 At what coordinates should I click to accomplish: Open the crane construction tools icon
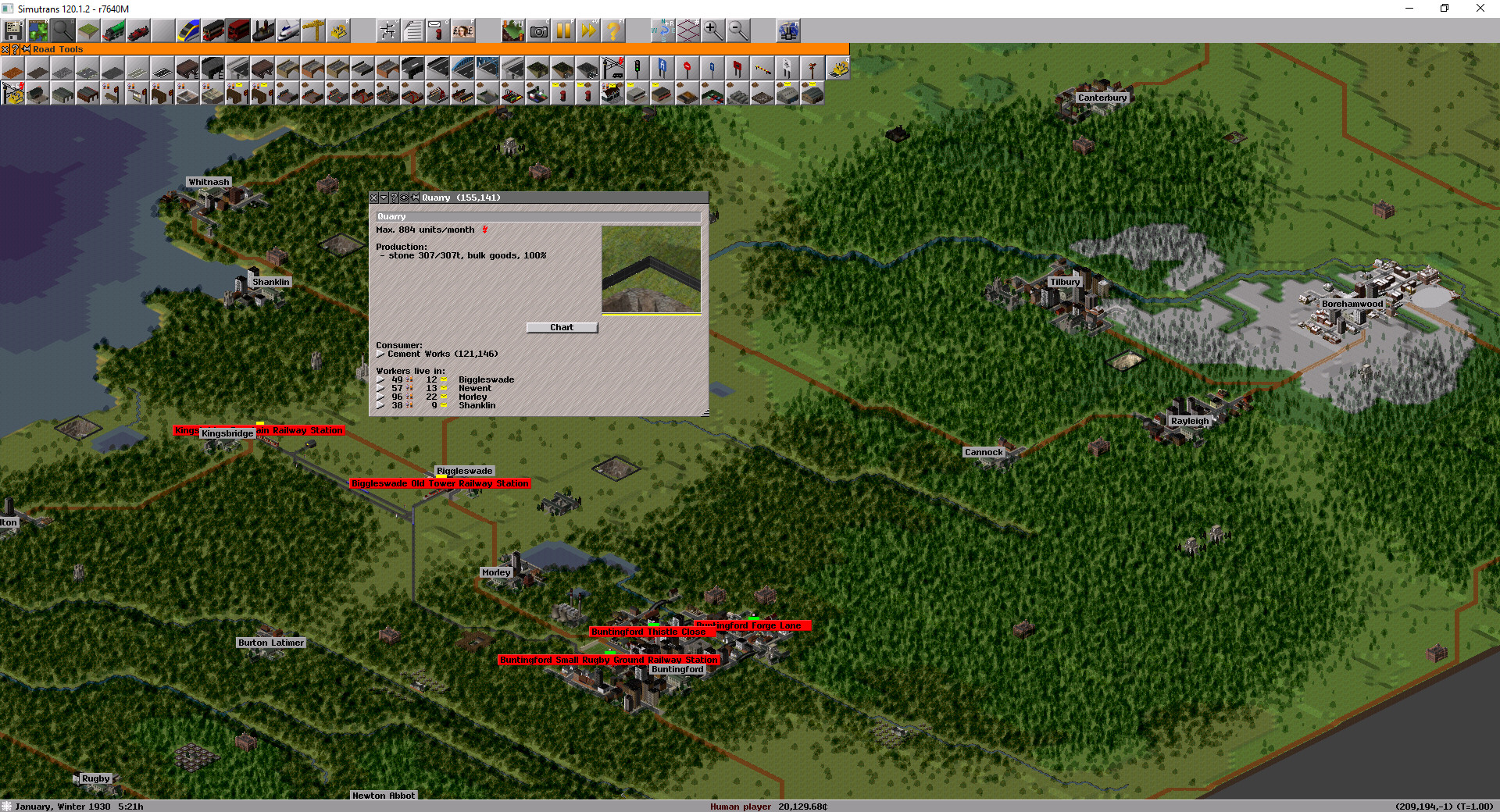[x=313, y=30]
